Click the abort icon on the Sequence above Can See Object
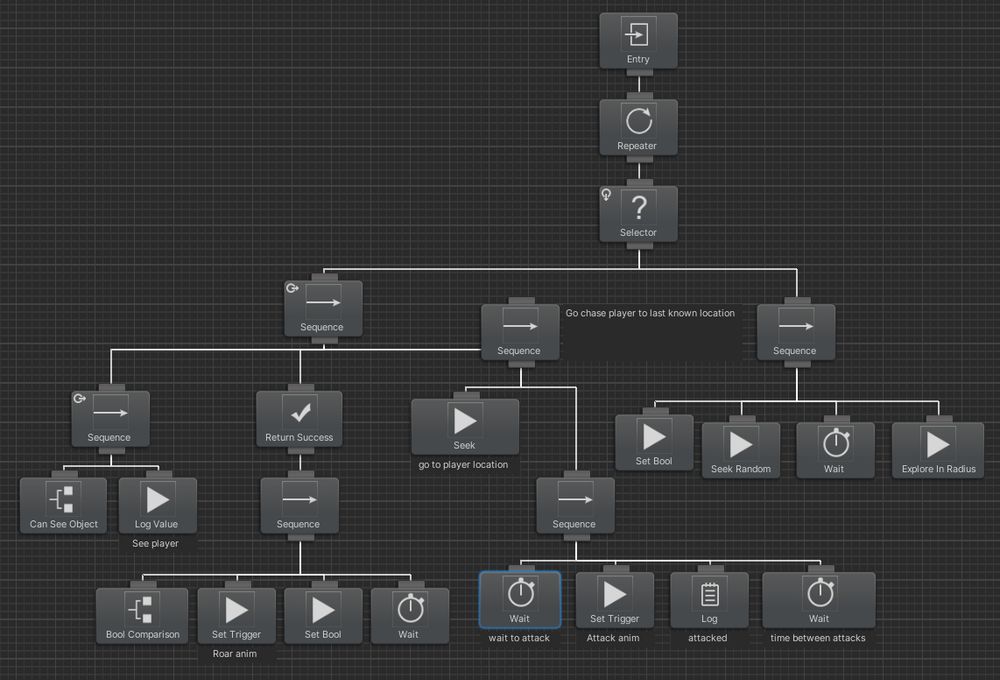 [x=79, y=399]
